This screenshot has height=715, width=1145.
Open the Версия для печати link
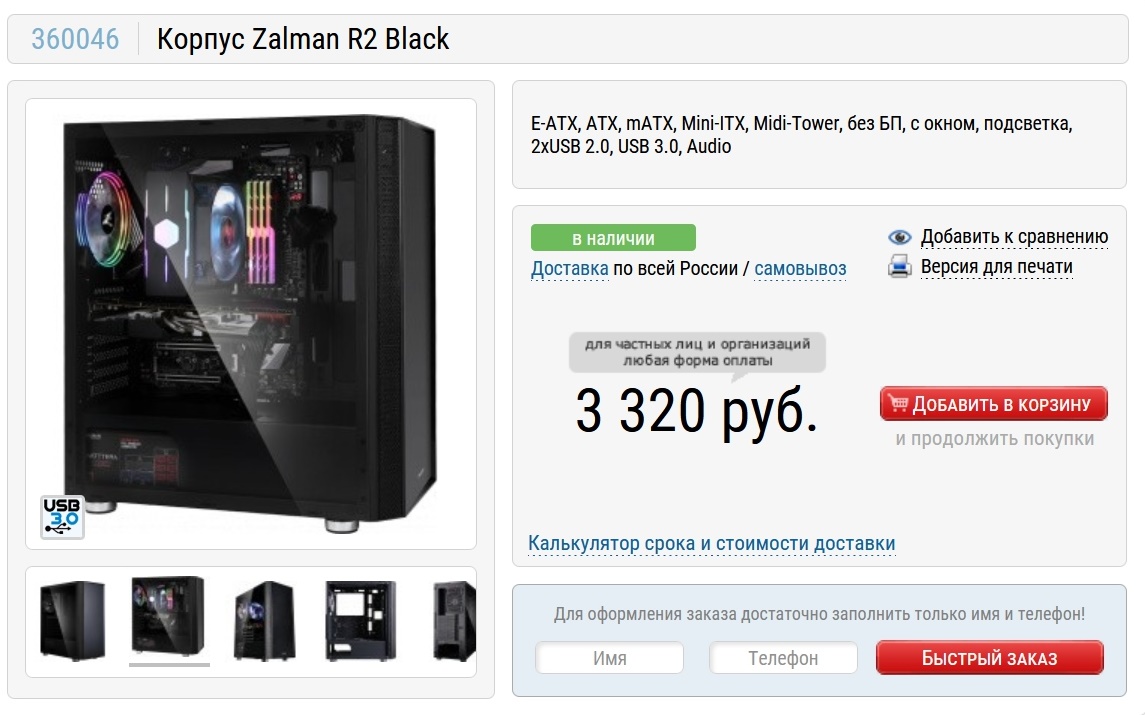pyautogui.click(x=997, y=267)
